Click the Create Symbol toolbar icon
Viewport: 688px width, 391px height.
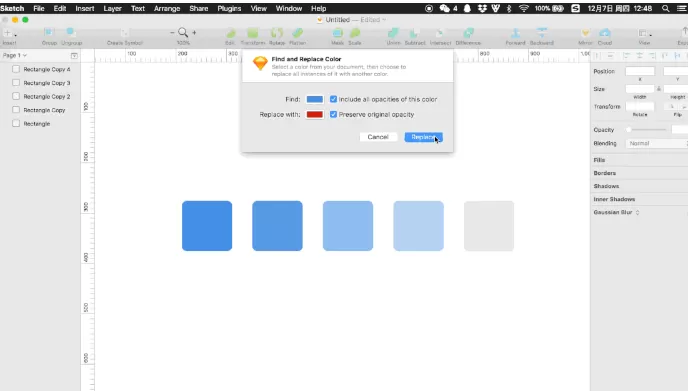pyautogui.click(x=125, y=33)
